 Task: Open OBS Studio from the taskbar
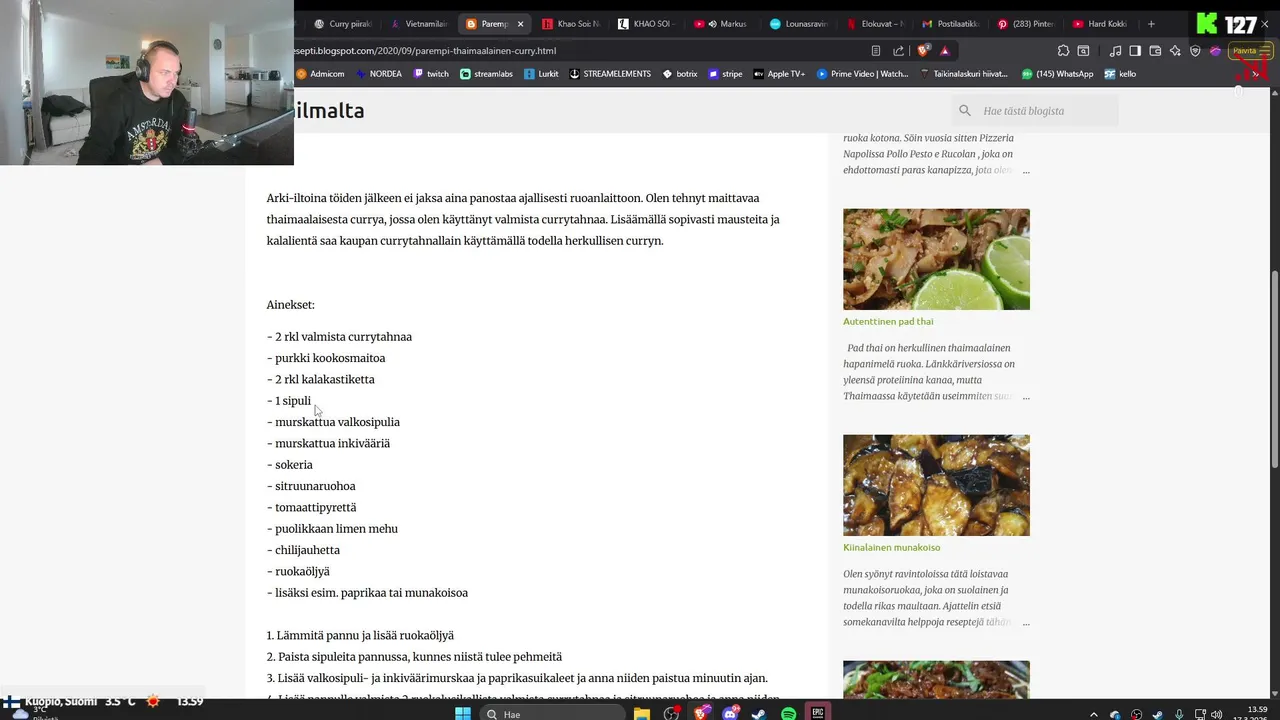[x=672, y=714]
